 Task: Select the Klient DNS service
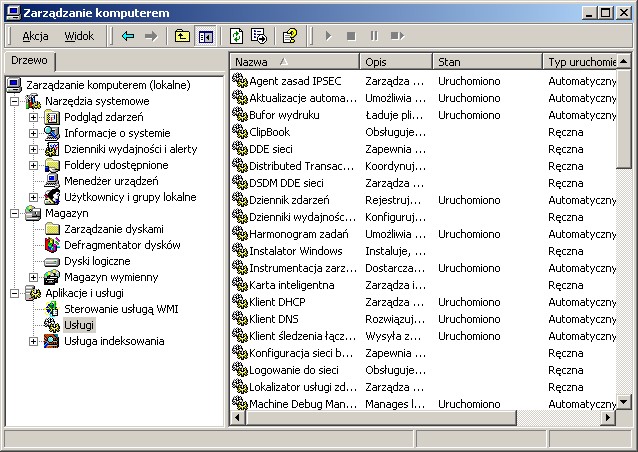[273, 319]
